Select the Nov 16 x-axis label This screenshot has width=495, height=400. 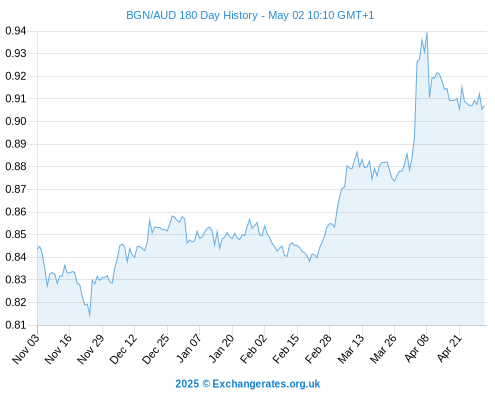click(x=58, y=349)
